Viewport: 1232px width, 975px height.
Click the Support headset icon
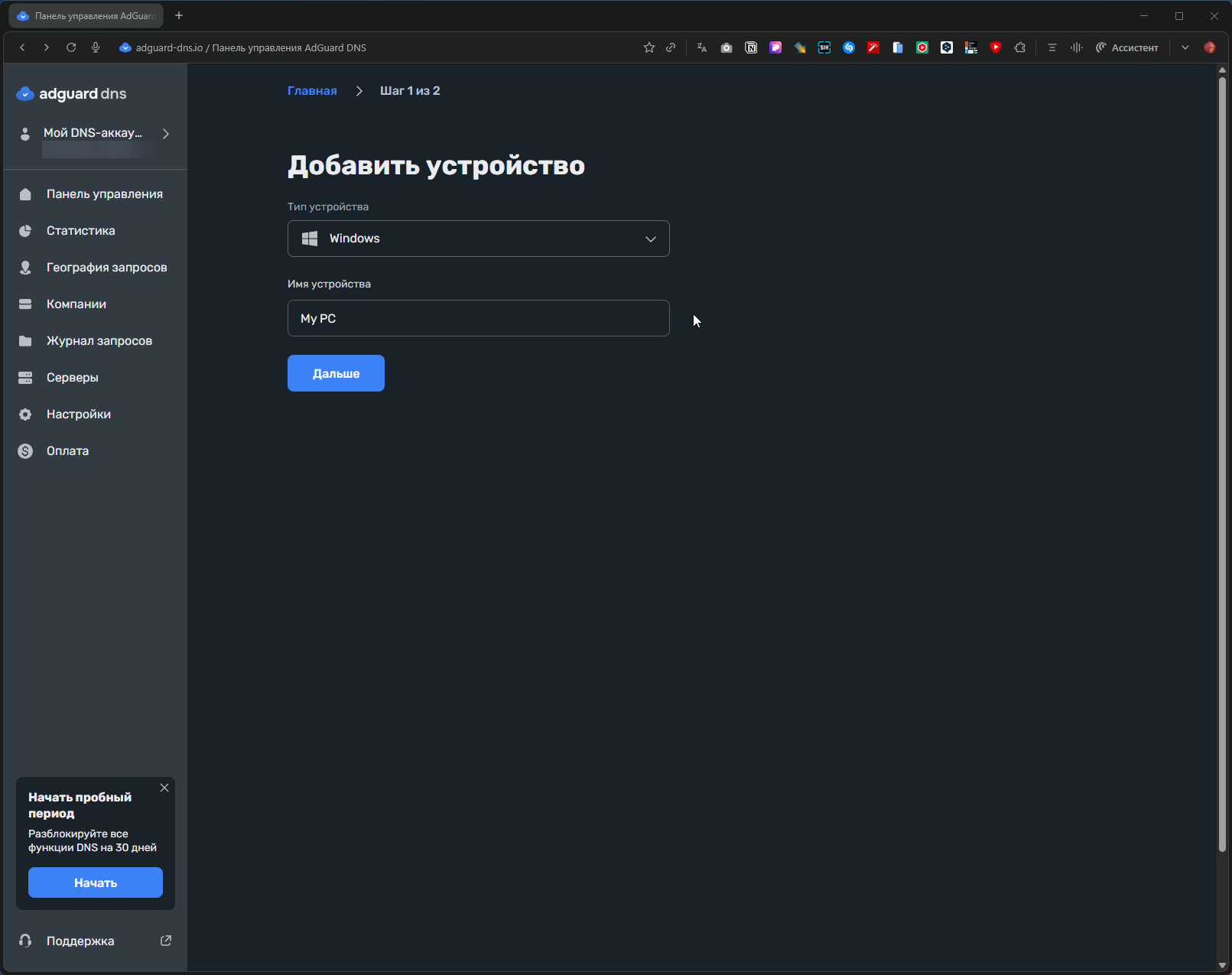click(25, 941)
